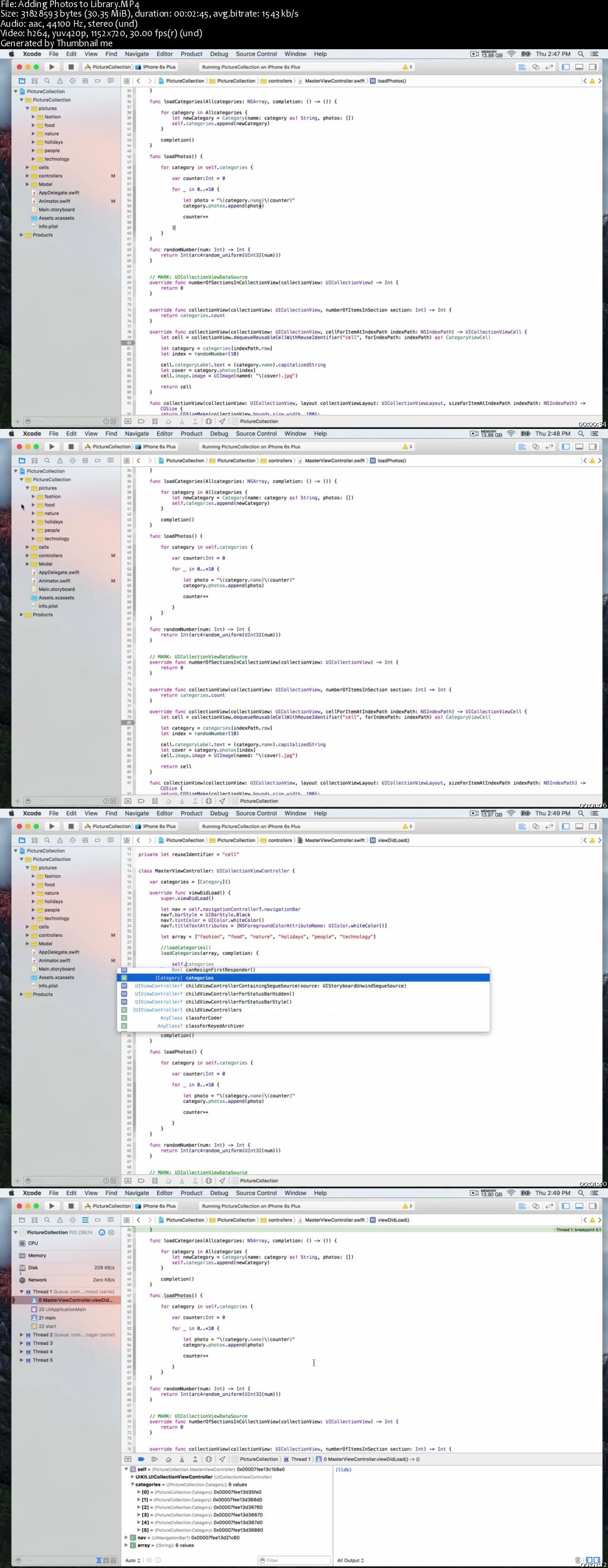The image size is (608, 1568).
Task: Select Standard editor icon in 2:47 PM frame
Action: click(x=522, y=67)
